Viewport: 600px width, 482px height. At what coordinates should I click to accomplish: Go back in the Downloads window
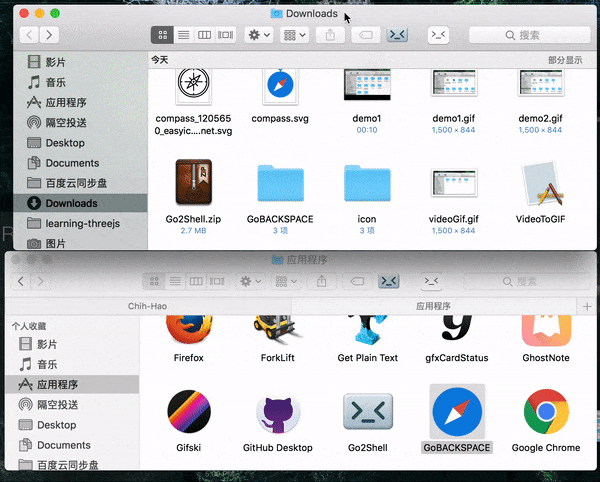pos(29,35)
